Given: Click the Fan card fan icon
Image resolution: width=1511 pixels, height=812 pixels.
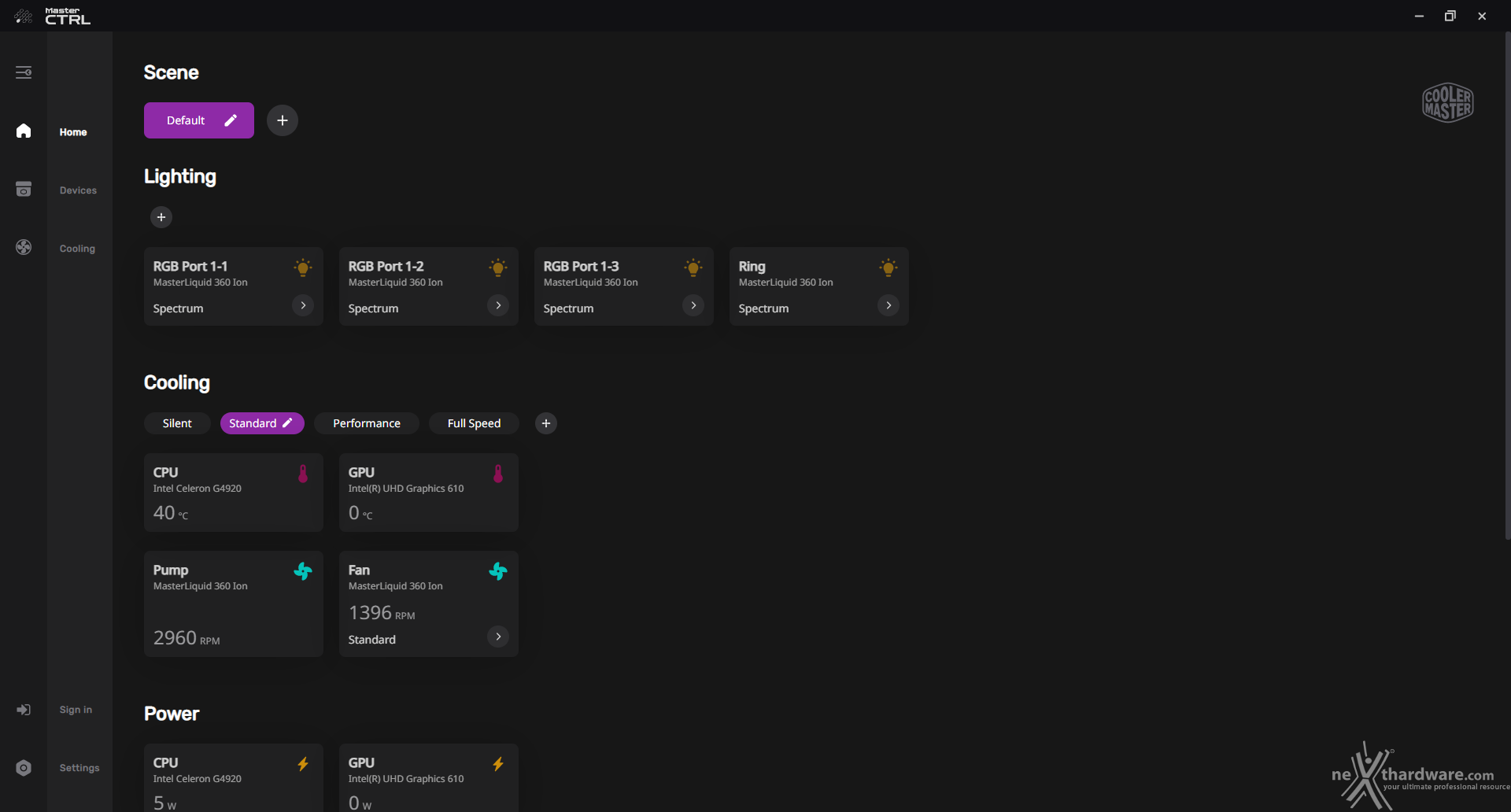Looking at the screenshot, I should 498,571.
